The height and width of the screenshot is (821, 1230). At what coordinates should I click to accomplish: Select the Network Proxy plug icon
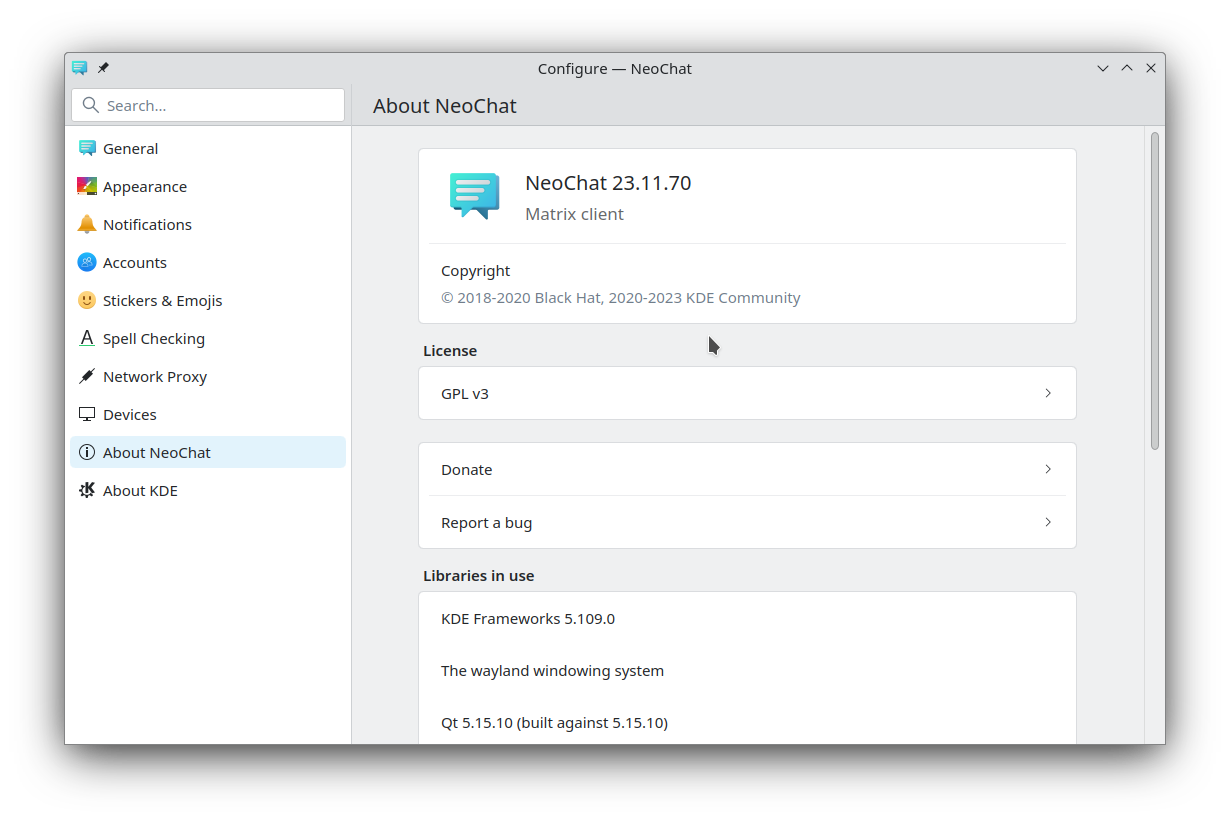tap(87, 376)
